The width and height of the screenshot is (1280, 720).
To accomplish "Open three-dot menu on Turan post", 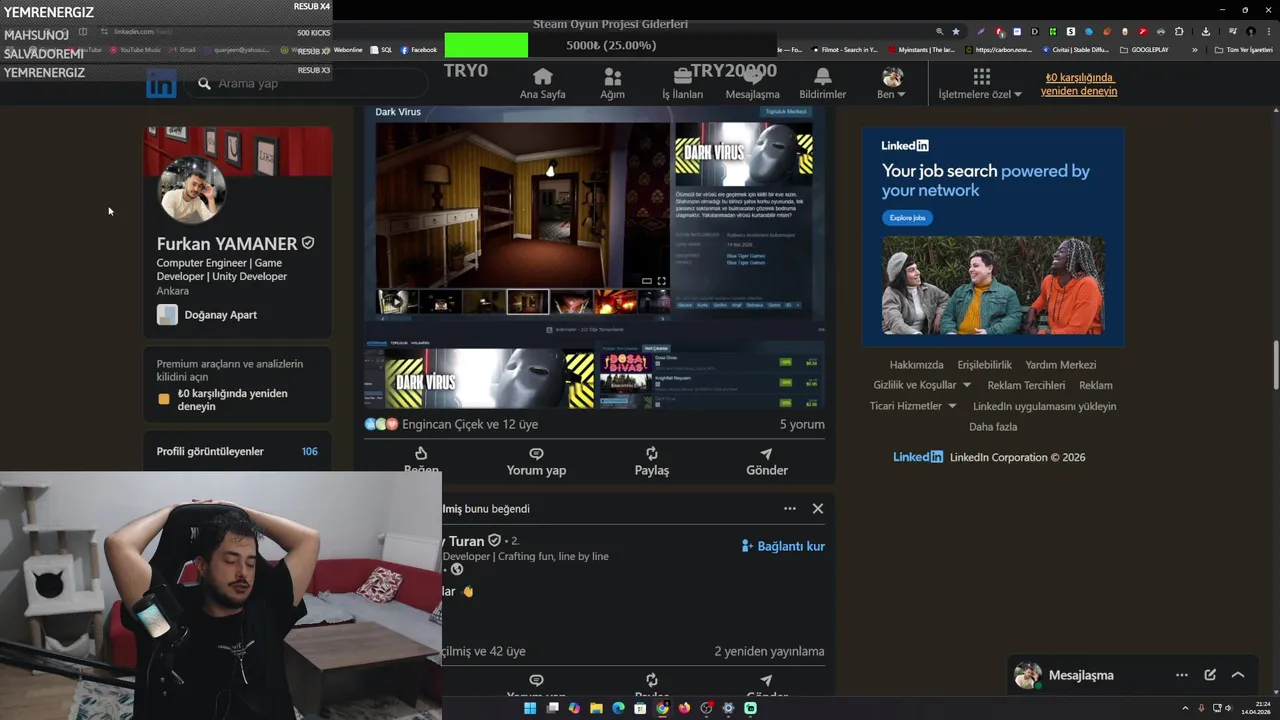I will (790, 508).
